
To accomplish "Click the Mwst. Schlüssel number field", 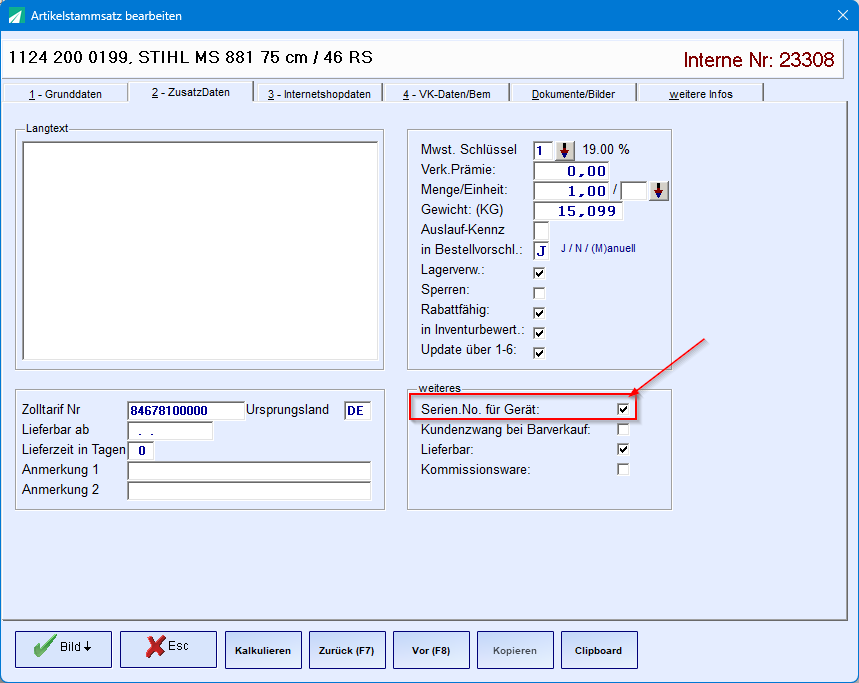I will click(x=543, y=151).
